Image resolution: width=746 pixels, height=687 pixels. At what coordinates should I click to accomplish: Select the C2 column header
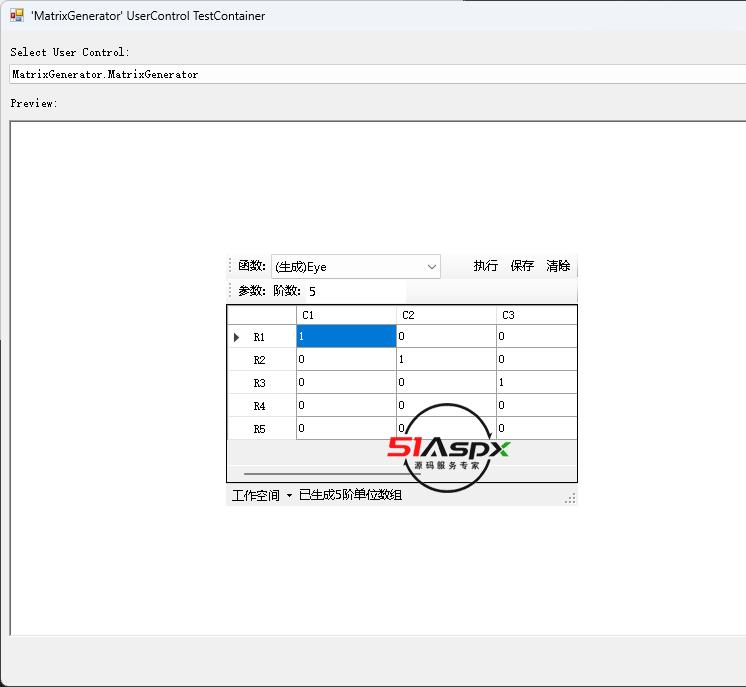click(x=446, y=315)
